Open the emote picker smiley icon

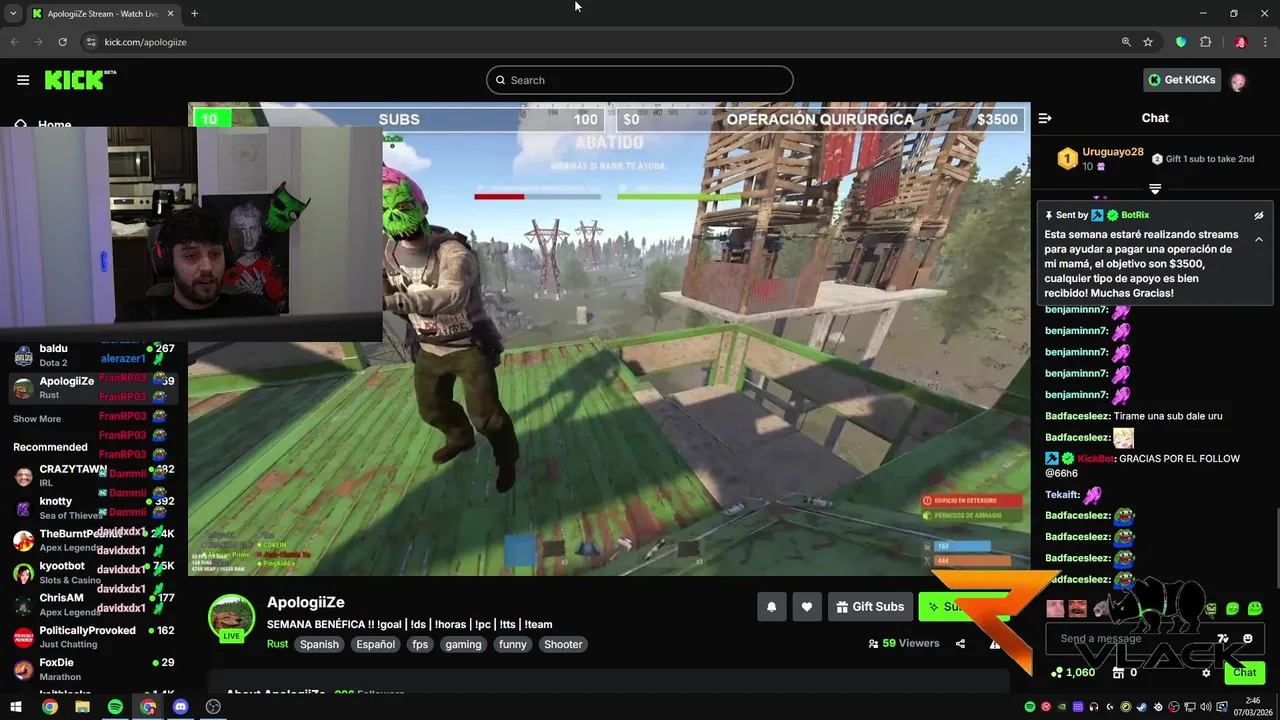tap(1247, 639)
